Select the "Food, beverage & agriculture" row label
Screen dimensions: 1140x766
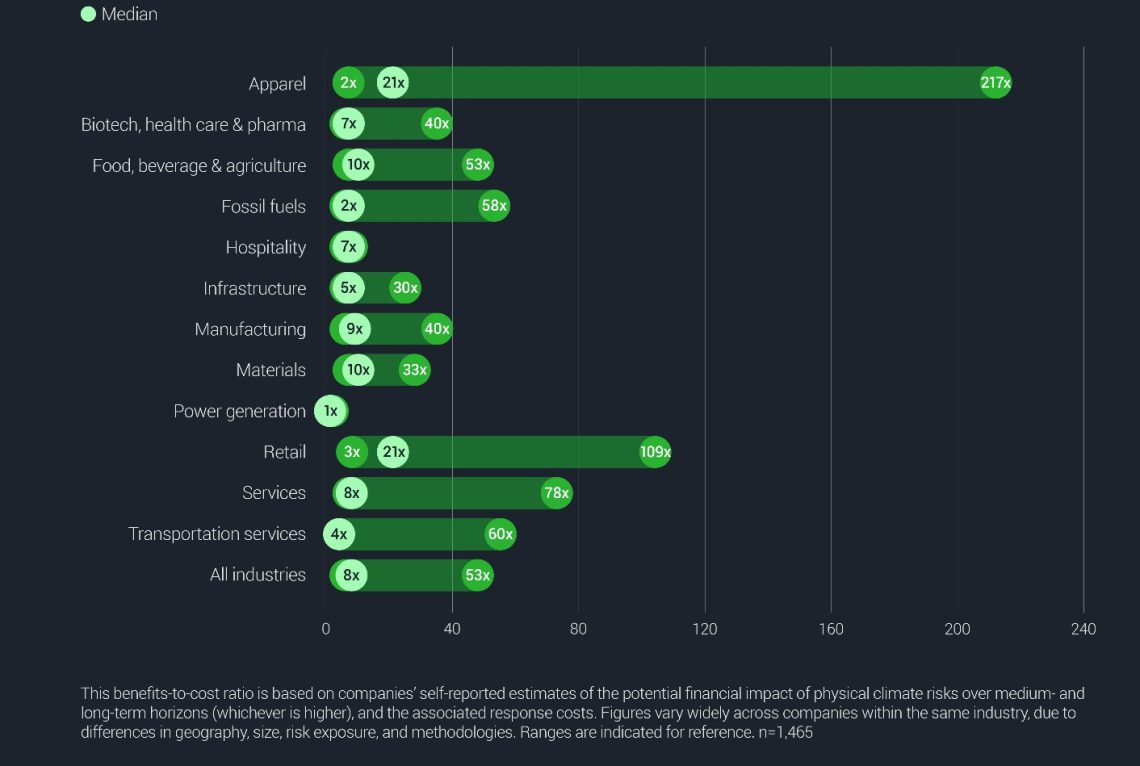click(x=199, y=165)
